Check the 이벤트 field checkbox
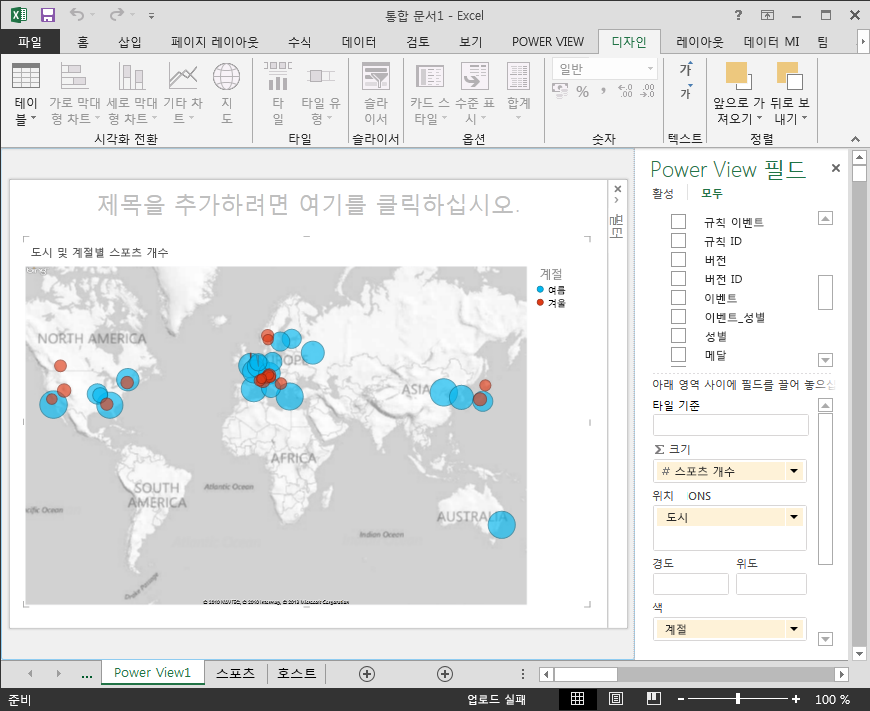The image size is (870, 711). [678, 297]
